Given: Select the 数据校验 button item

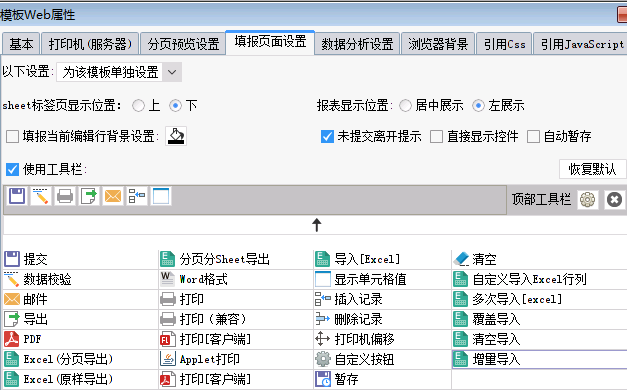Looking at the screenshot, I should click(x=80, y=279).
